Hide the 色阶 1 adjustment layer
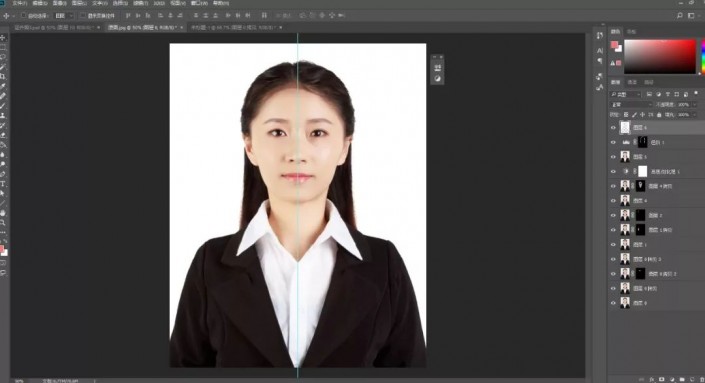The height and width of the screenshot is (383, 705). coord(613,143)
